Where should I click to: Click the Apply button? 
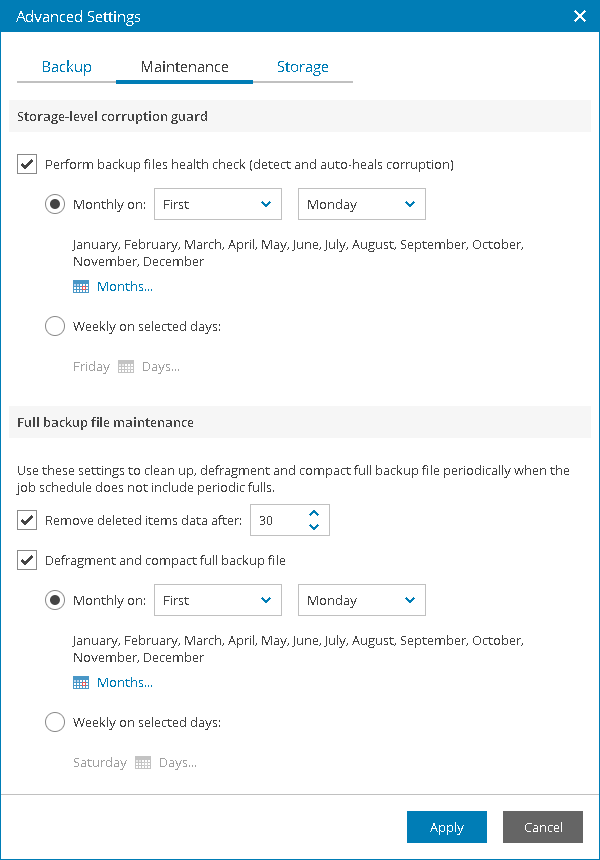click(446, 827)
